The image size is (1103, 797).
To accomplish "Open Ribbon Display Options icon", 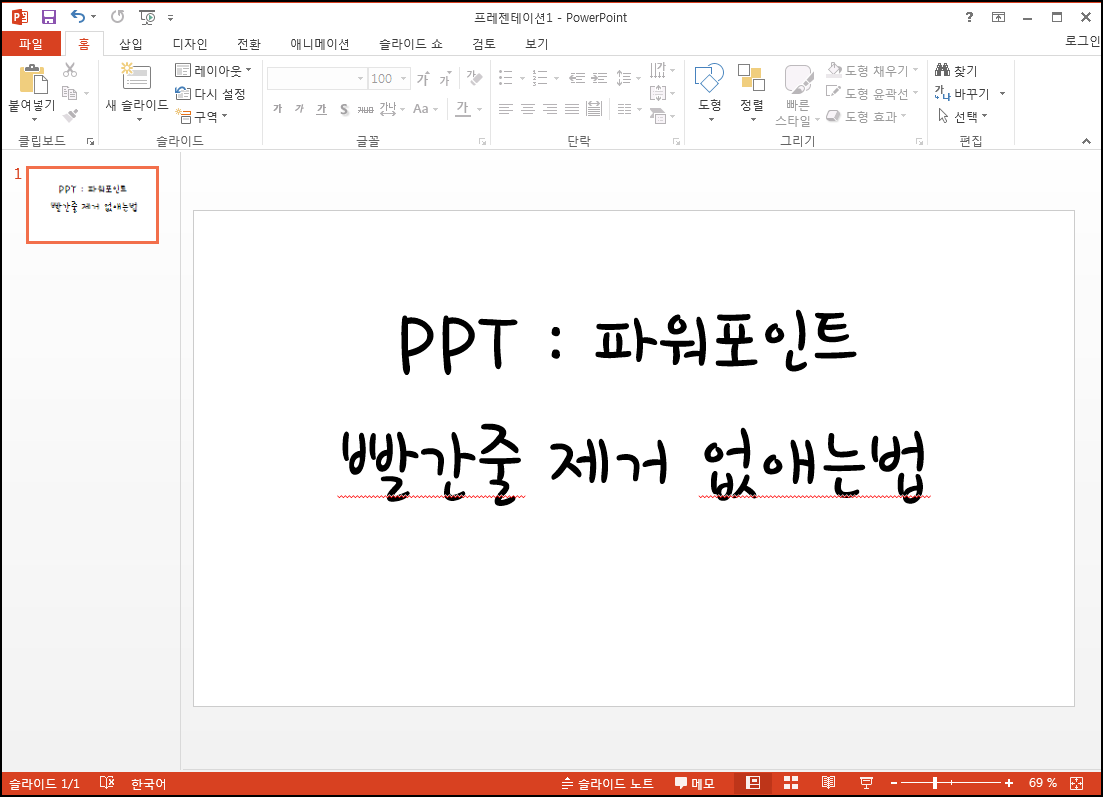I will (x=998, y=17).
